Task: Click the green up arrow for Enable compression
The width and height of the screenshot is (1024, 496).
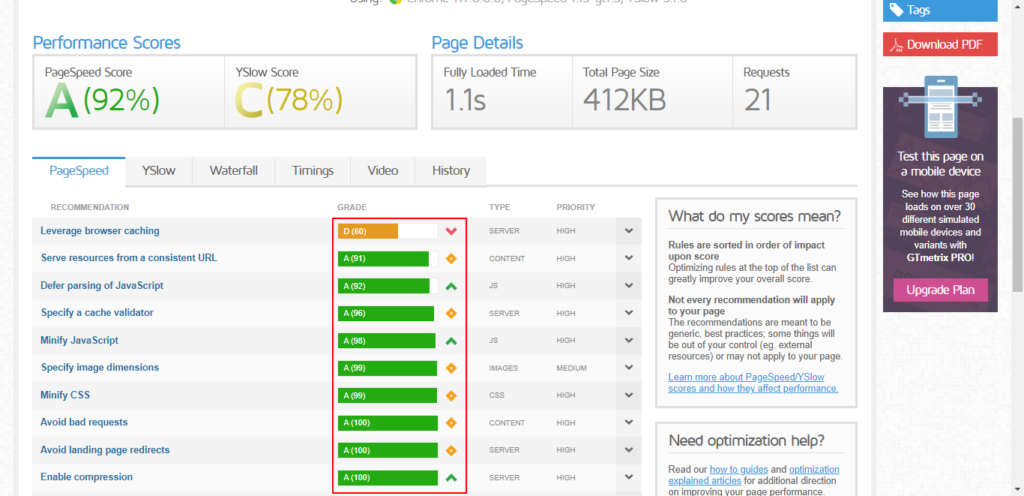Action: [x=451, y=478]
